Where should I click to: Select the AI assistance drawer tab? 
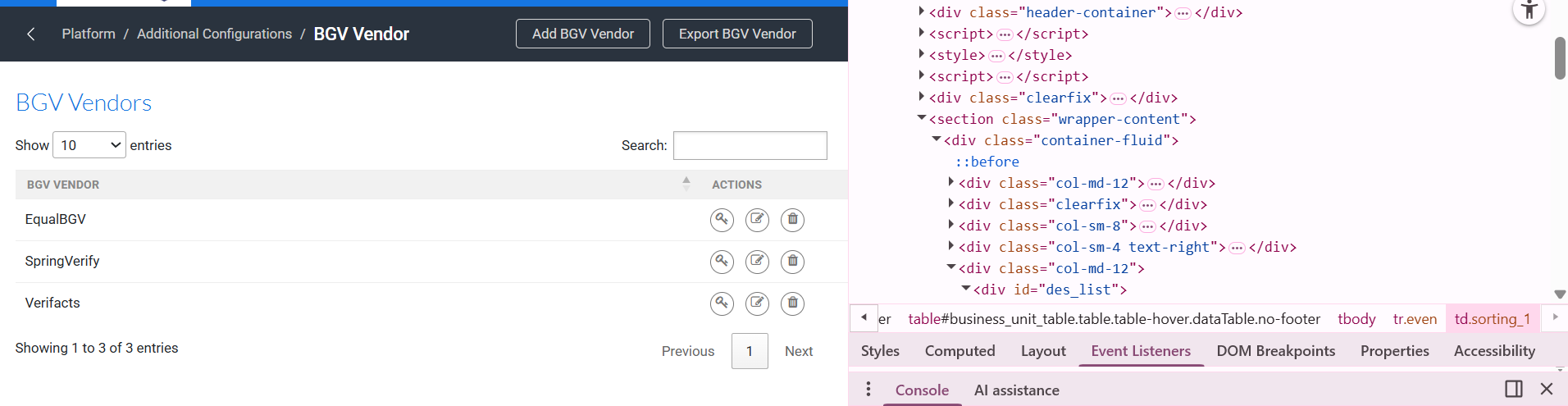1016,390
